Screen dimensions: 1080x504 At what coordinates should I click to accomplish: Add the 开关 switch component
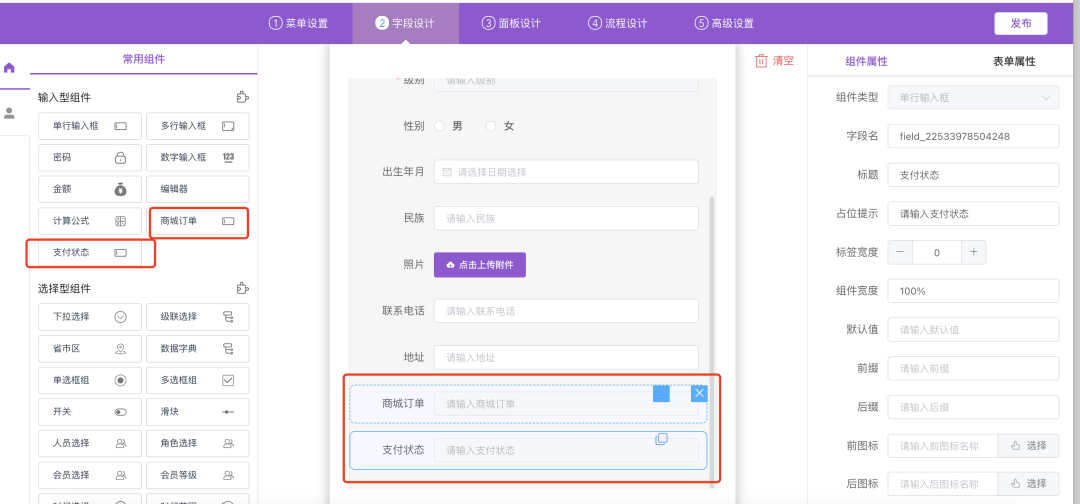click(89, 411)
